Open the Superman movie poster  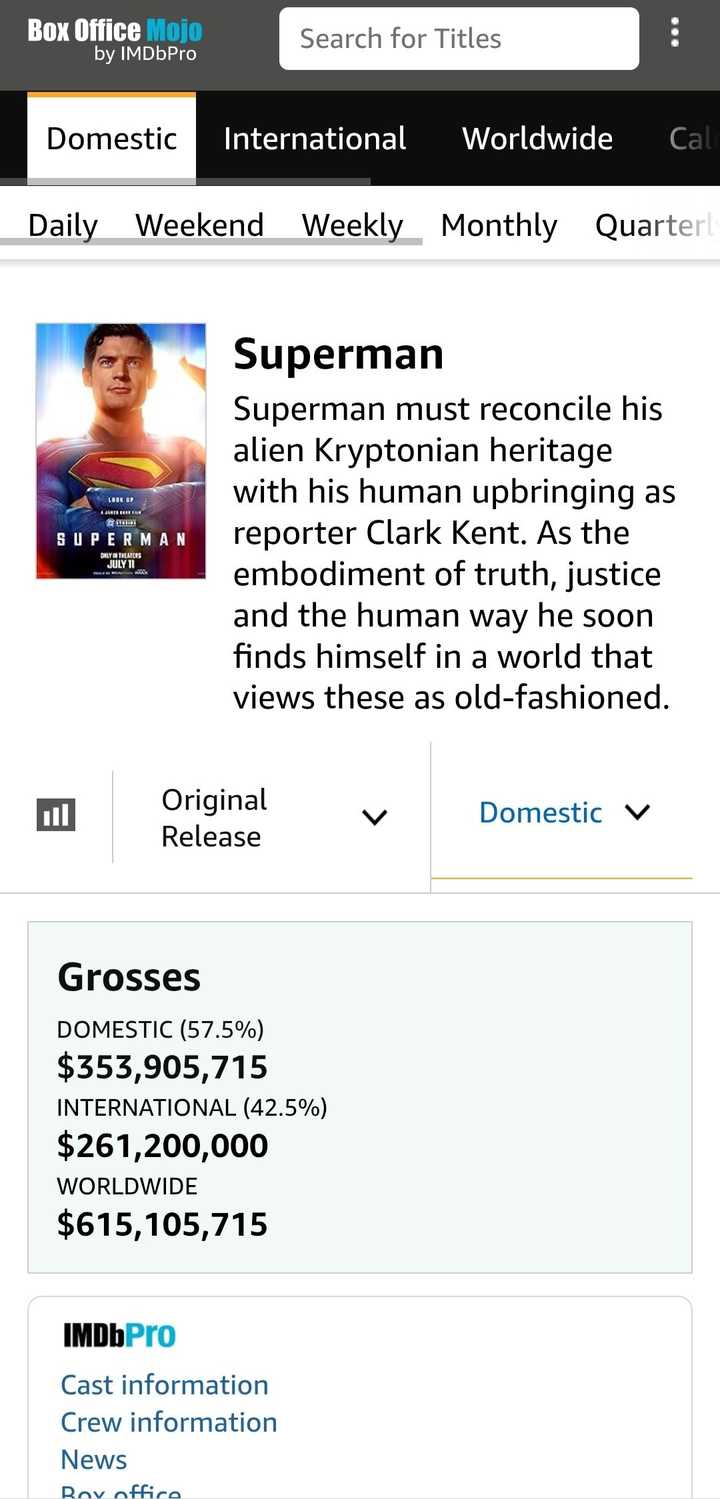coord(121,451)
